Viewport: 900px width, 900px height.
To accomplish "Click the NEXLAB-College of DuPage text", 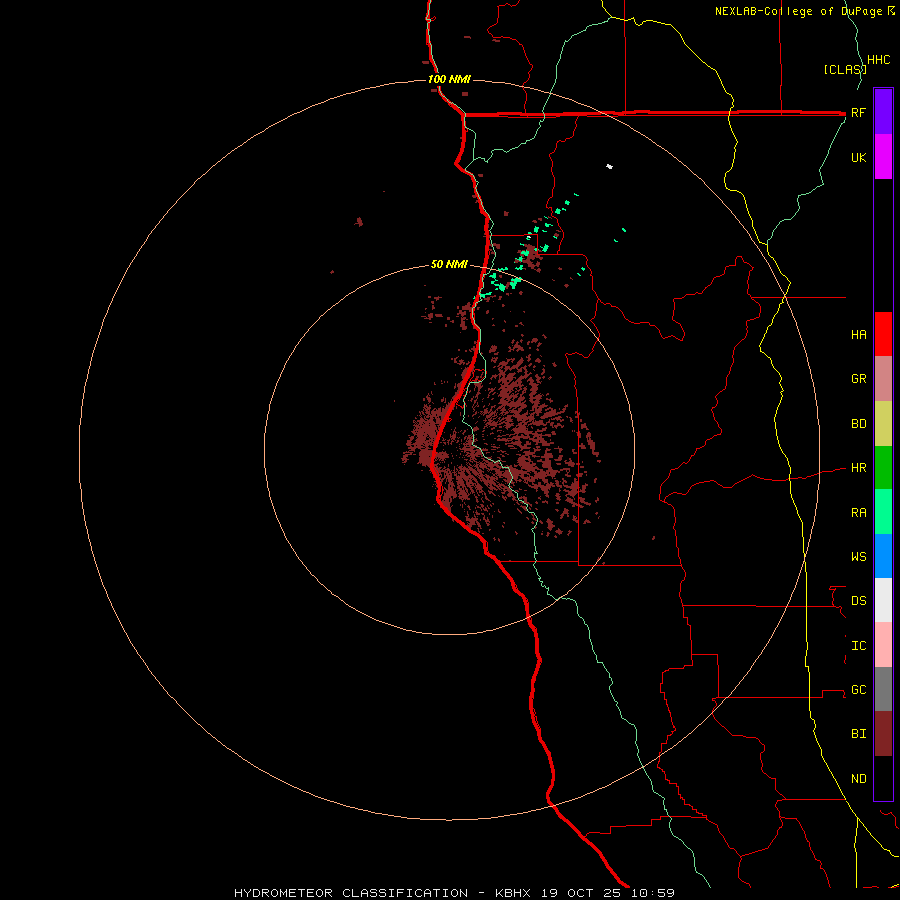I will pyautogui.click(x=799, y=11).
